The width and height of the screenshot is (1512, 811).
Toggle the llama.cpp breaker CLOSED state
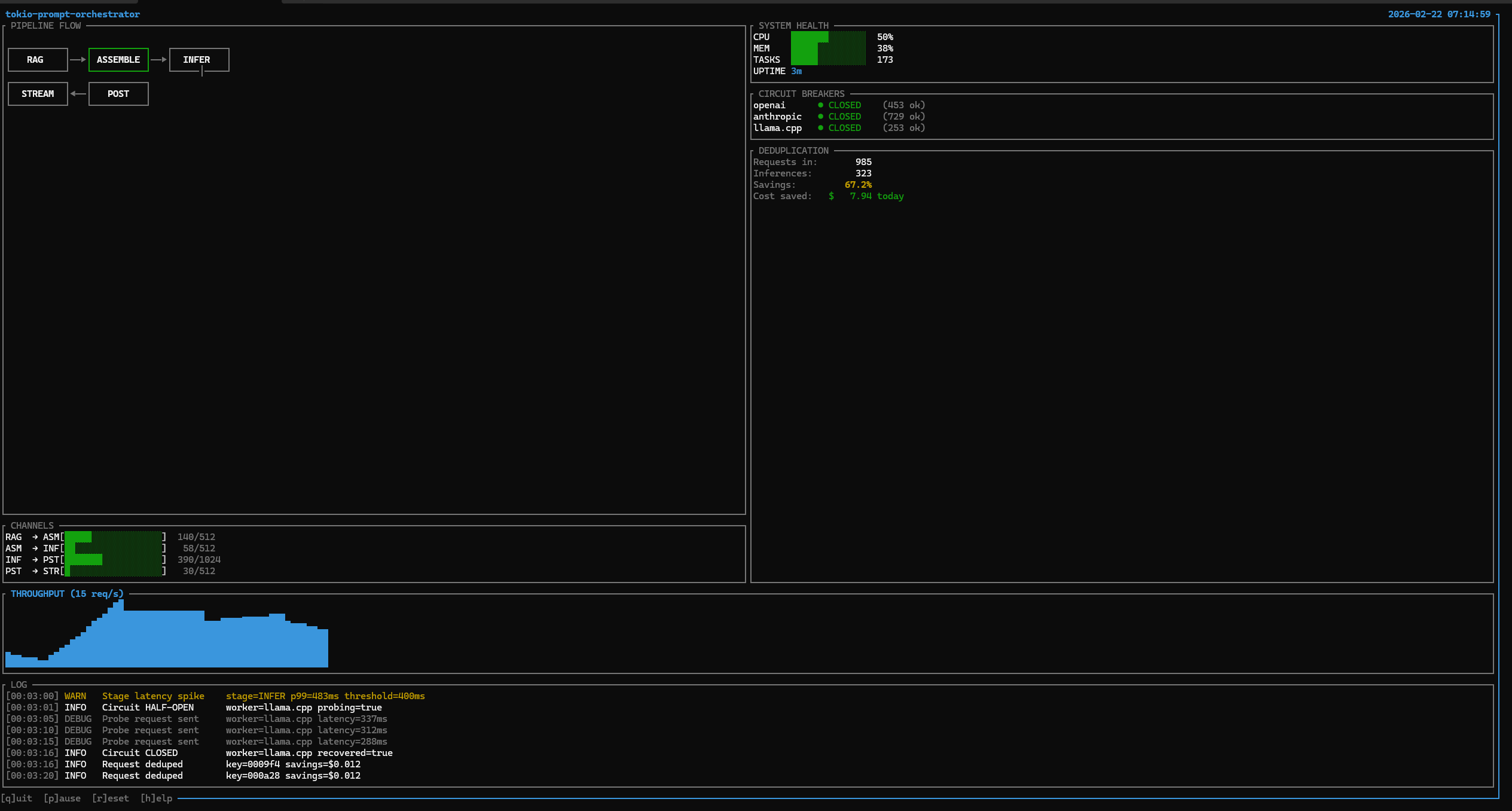click(844, 128)
